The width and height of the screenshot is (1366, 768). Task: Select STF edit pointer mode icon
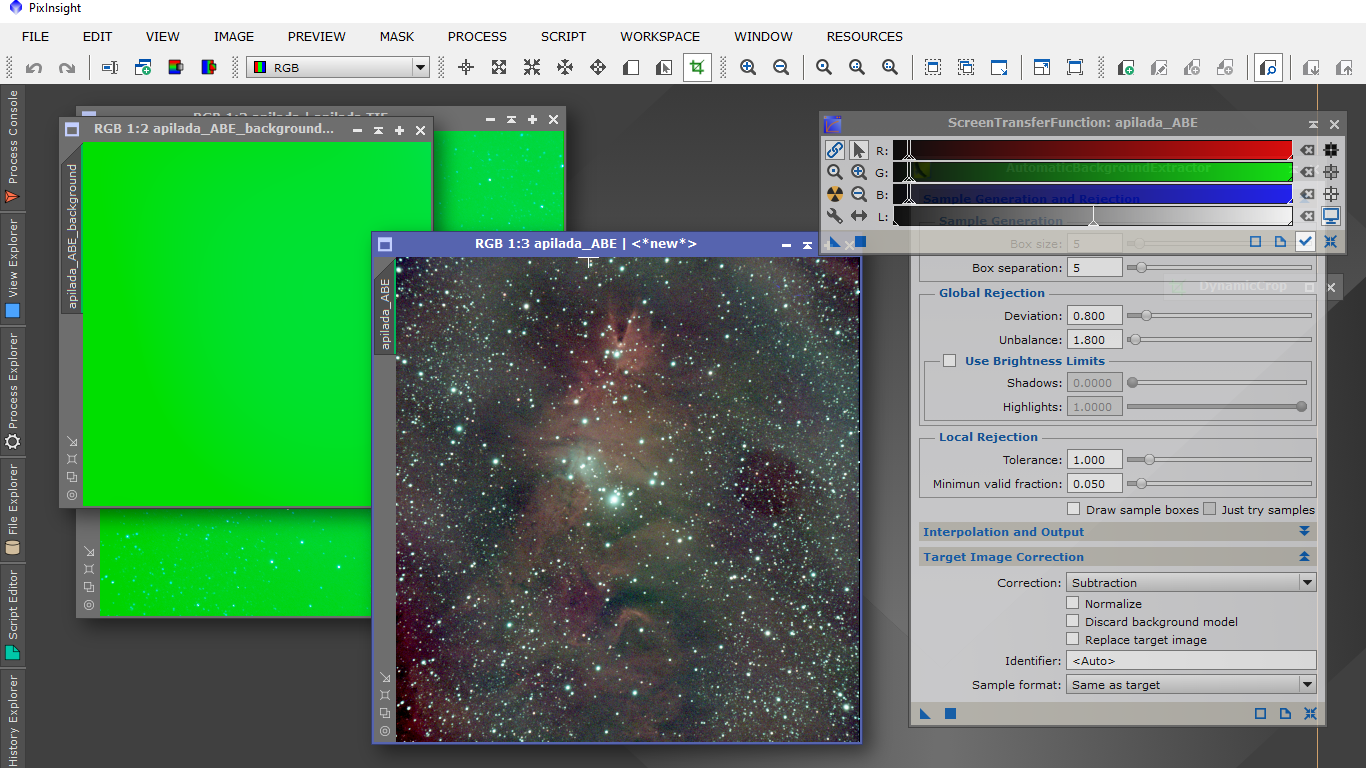point(859,150)
